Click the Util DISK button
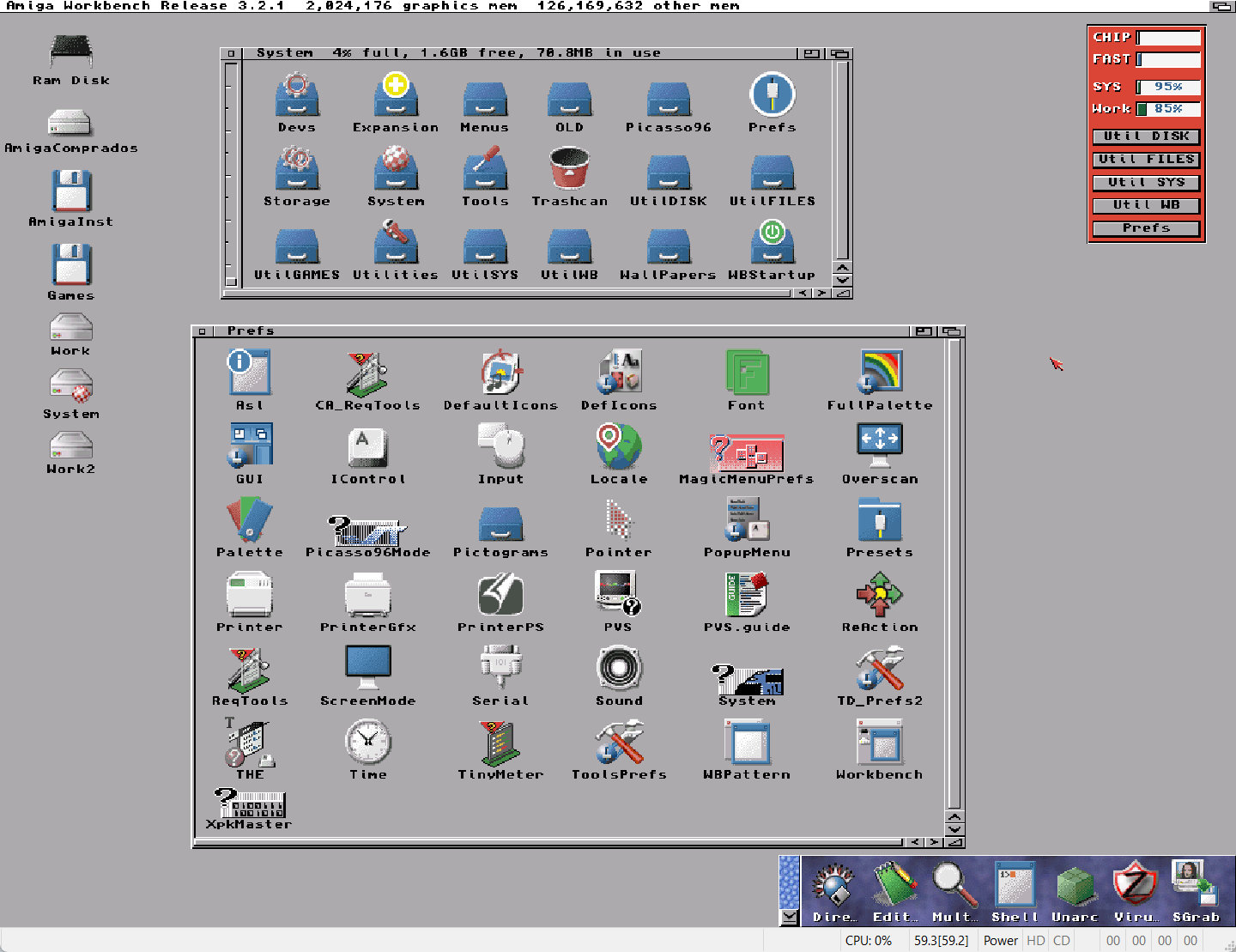This screenshot has height=952, width=1236. click(1146, 136)
